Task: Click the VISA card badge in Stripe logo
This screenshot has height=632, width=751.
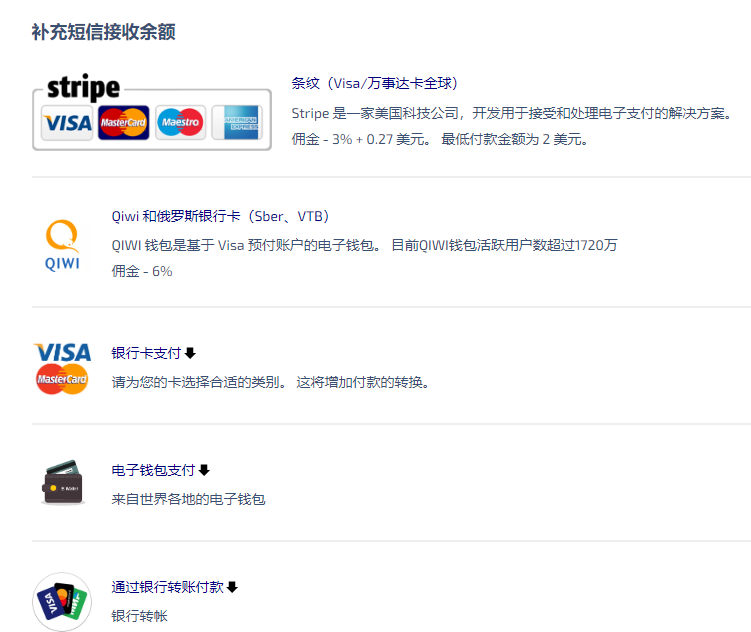Action: [x=67, y=123]
